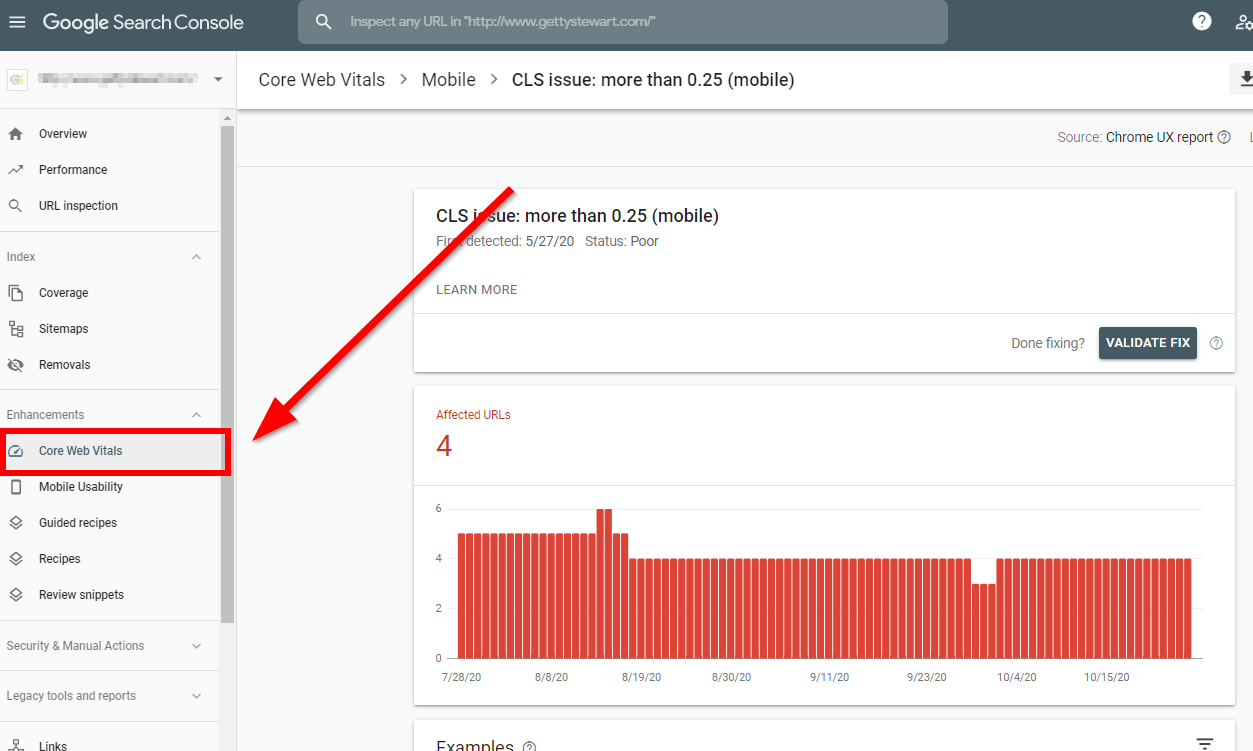
Task: Click the Affected URLs count 4
Action: tap(444, 446)
